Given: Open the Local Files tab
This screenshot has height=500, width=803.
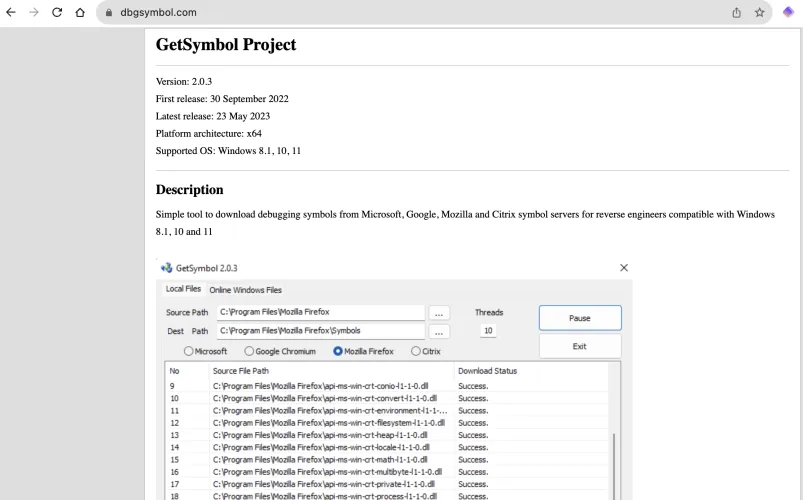Looking at the screenshot, I should pyautogui.click(x=183, y=289).
